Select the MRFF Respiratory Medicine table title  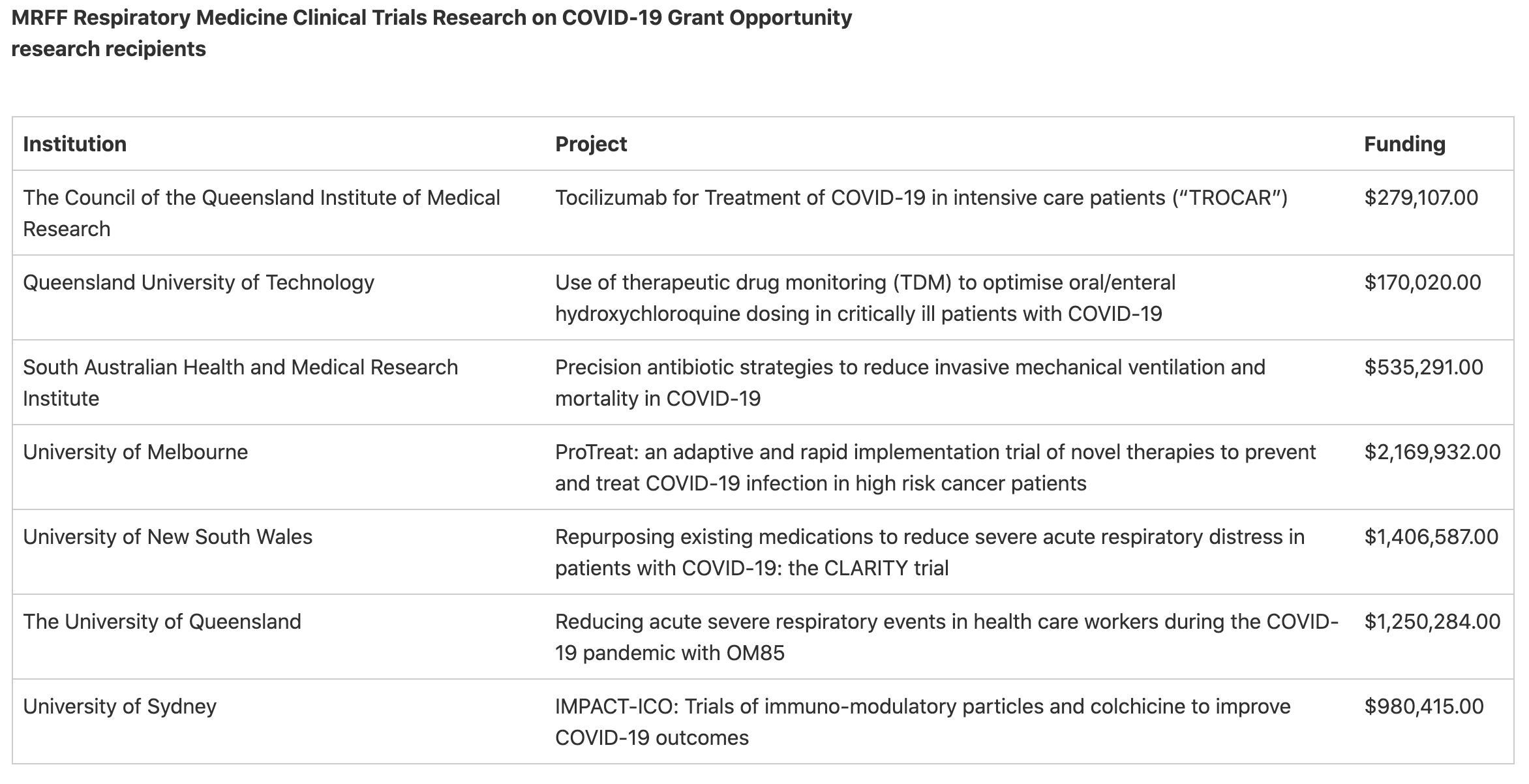(432, 33)
